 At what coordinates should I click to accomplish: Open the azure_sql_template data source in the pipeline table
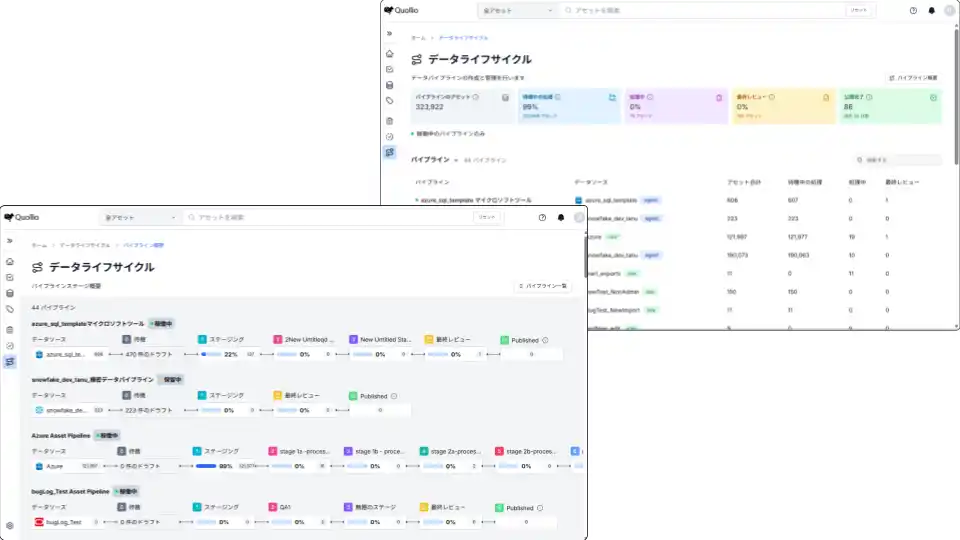tap(610, 200)
